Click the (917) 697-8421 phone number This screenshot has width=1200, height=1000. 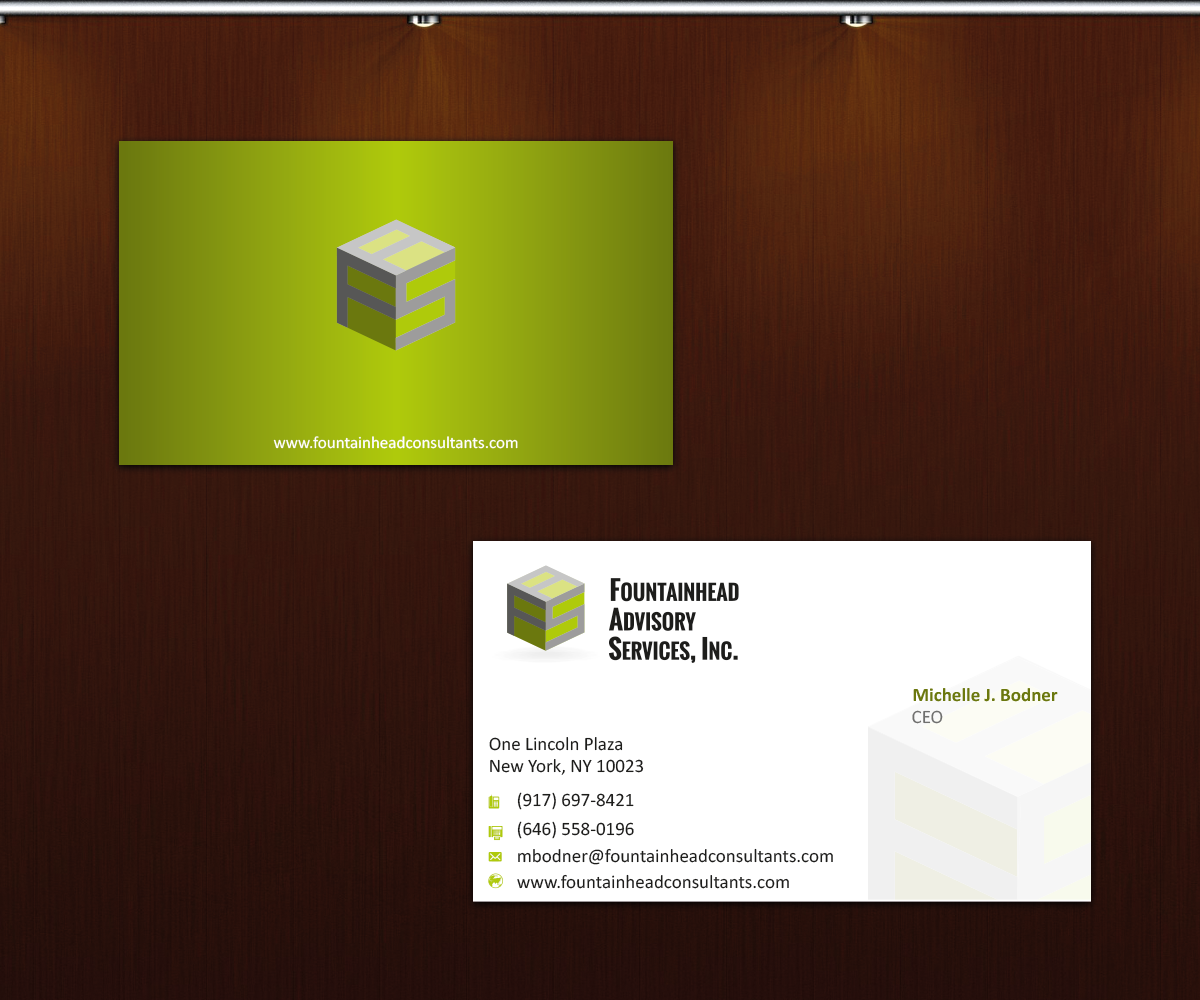575,800
